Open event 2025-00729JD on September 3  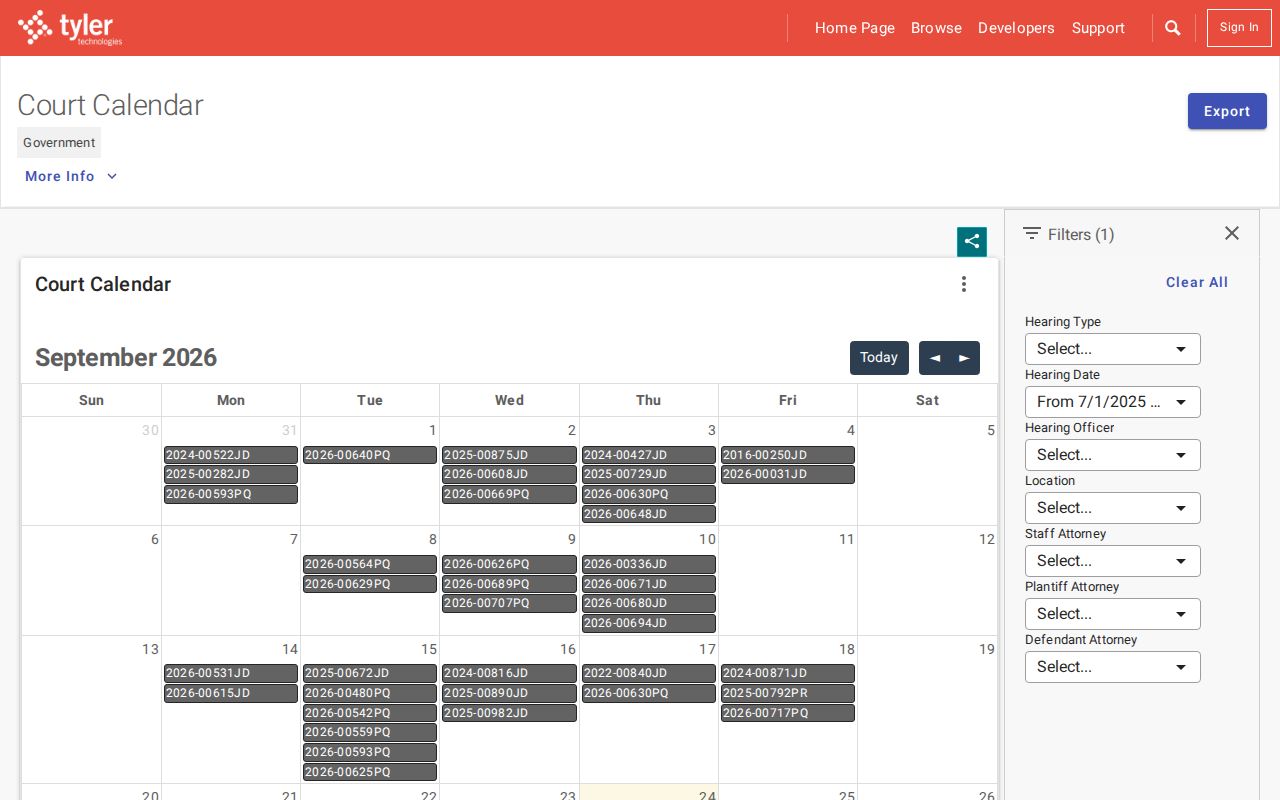(649, 474)
